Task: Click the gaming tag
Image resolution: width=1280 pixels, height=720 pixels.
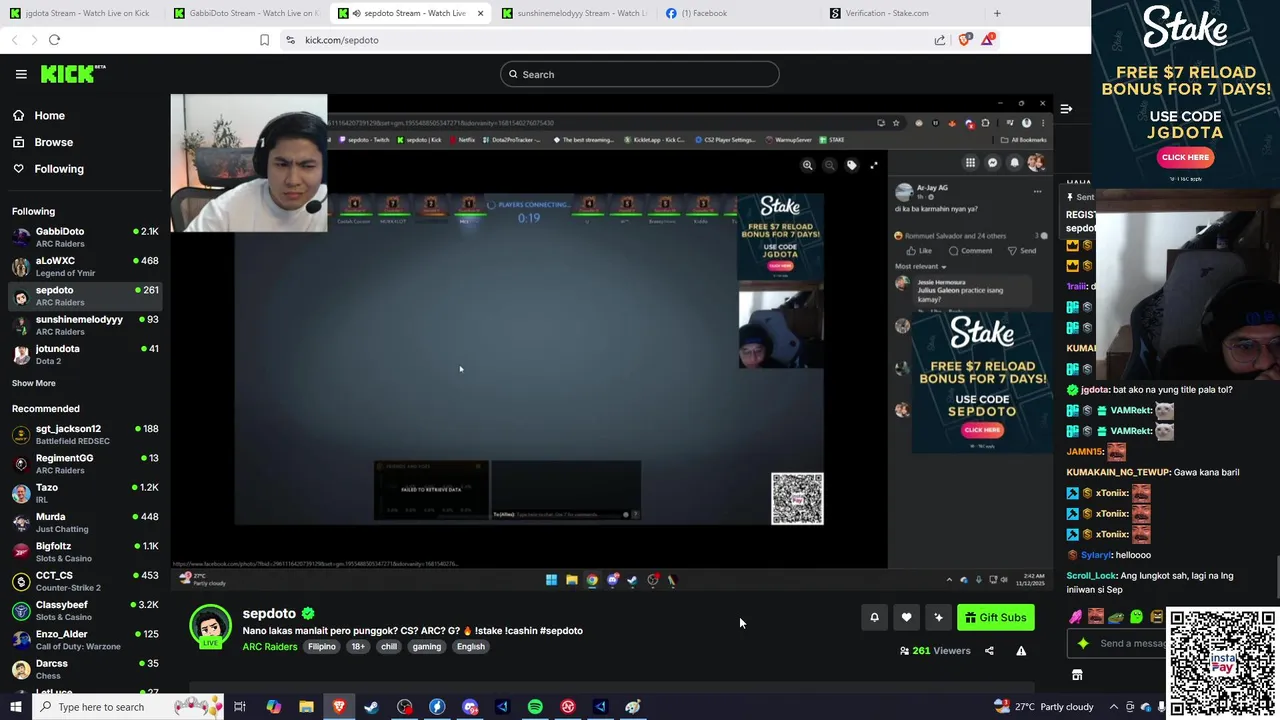Action: (x=427, y=647)
